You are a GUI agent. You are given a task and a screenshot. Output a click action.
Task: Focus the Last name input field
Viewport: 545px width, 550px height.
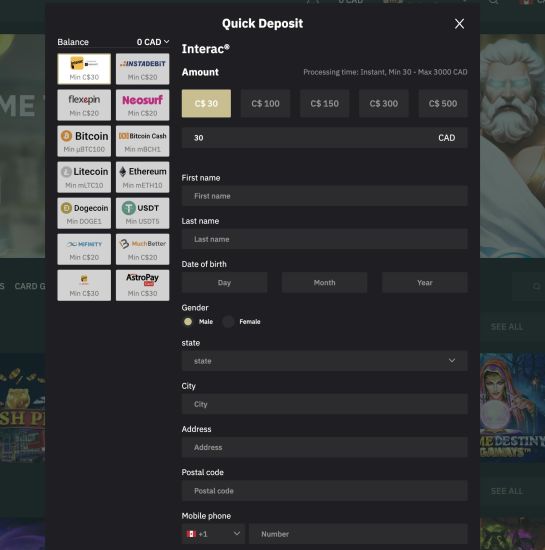tap(324, 239)
